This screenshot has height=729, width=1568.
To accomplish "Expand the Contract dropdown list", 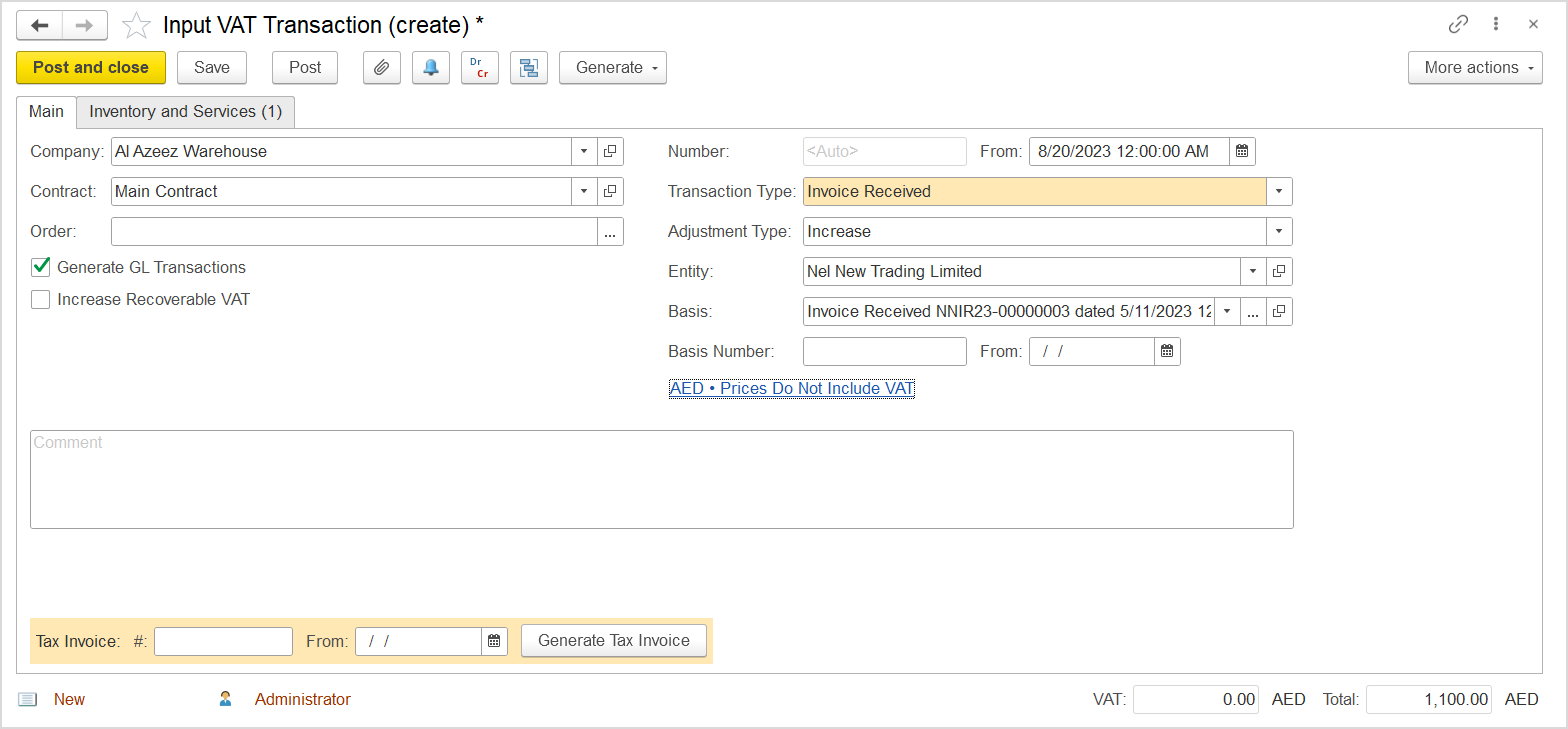I will pos(584,192).
